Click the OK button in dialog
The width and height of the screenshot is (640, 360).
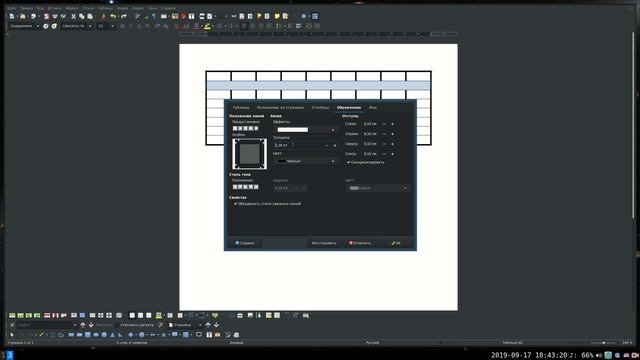[396, 243]
